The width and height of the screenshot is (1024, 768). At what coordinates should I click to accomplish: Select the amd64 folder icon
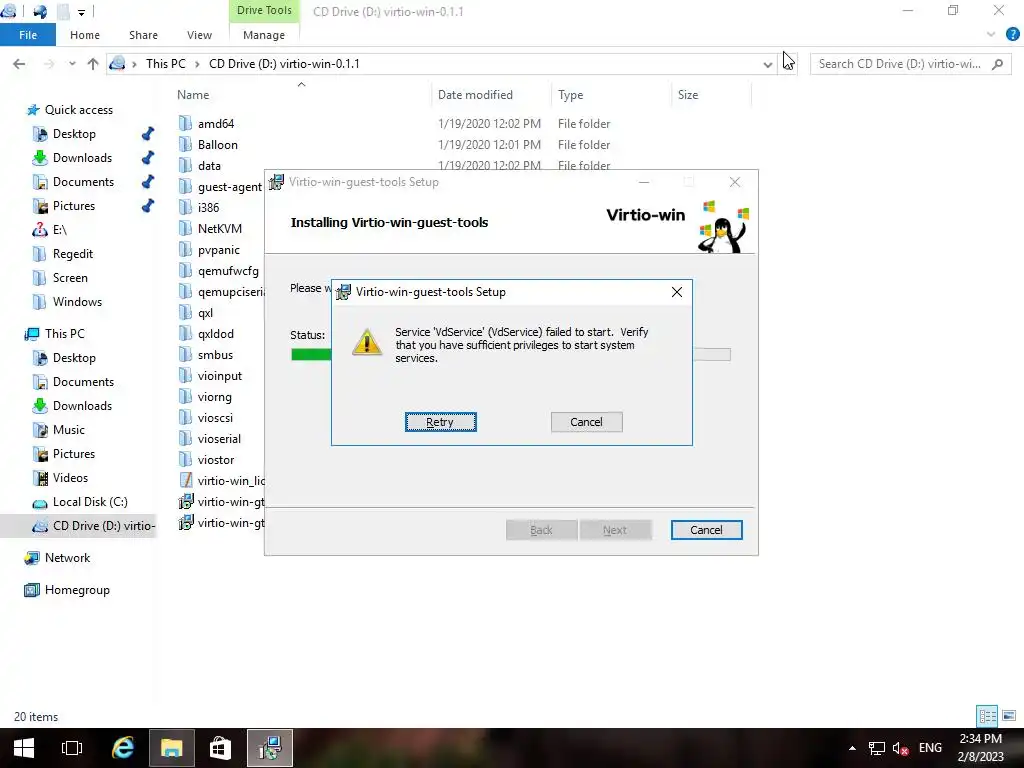pos(185,123)
